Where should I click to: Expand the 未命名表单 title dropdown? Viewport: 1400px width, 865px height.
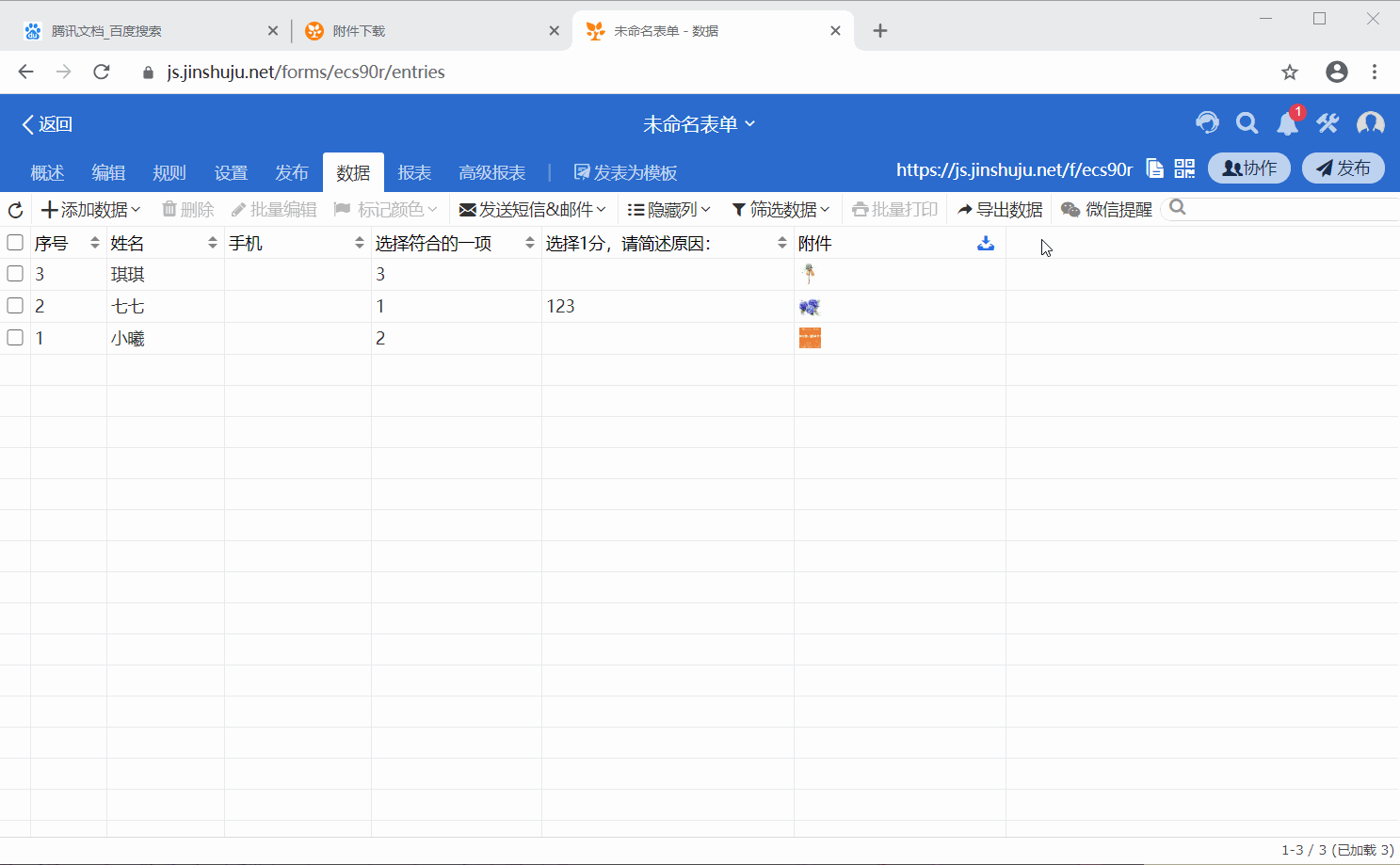[699, 124]
